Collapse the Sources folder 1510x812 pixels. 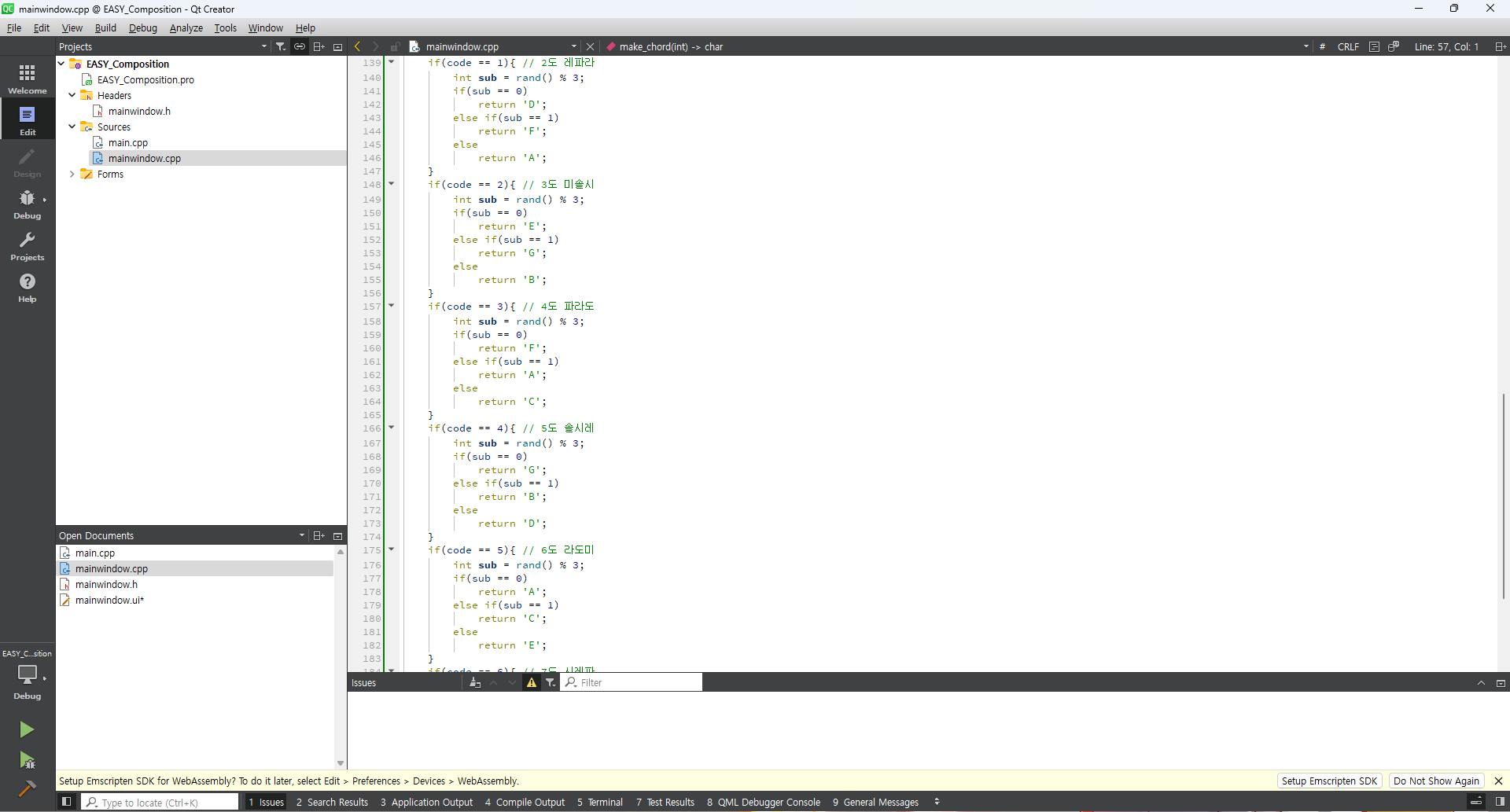(x=72, y=127)
